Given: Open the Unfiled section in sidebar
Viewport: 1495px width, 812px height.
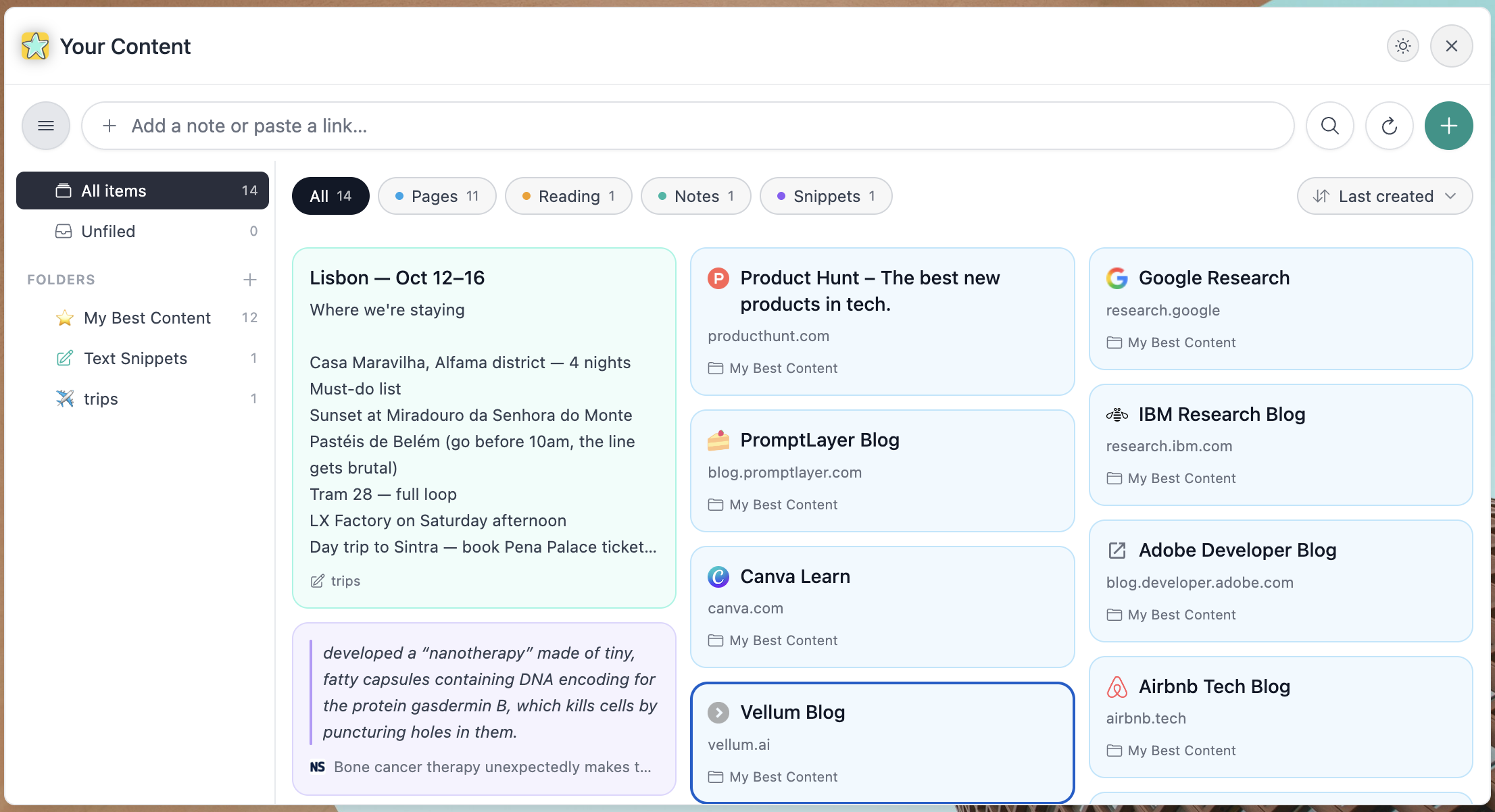Looking at the screenshot, I should pos(143,231).
